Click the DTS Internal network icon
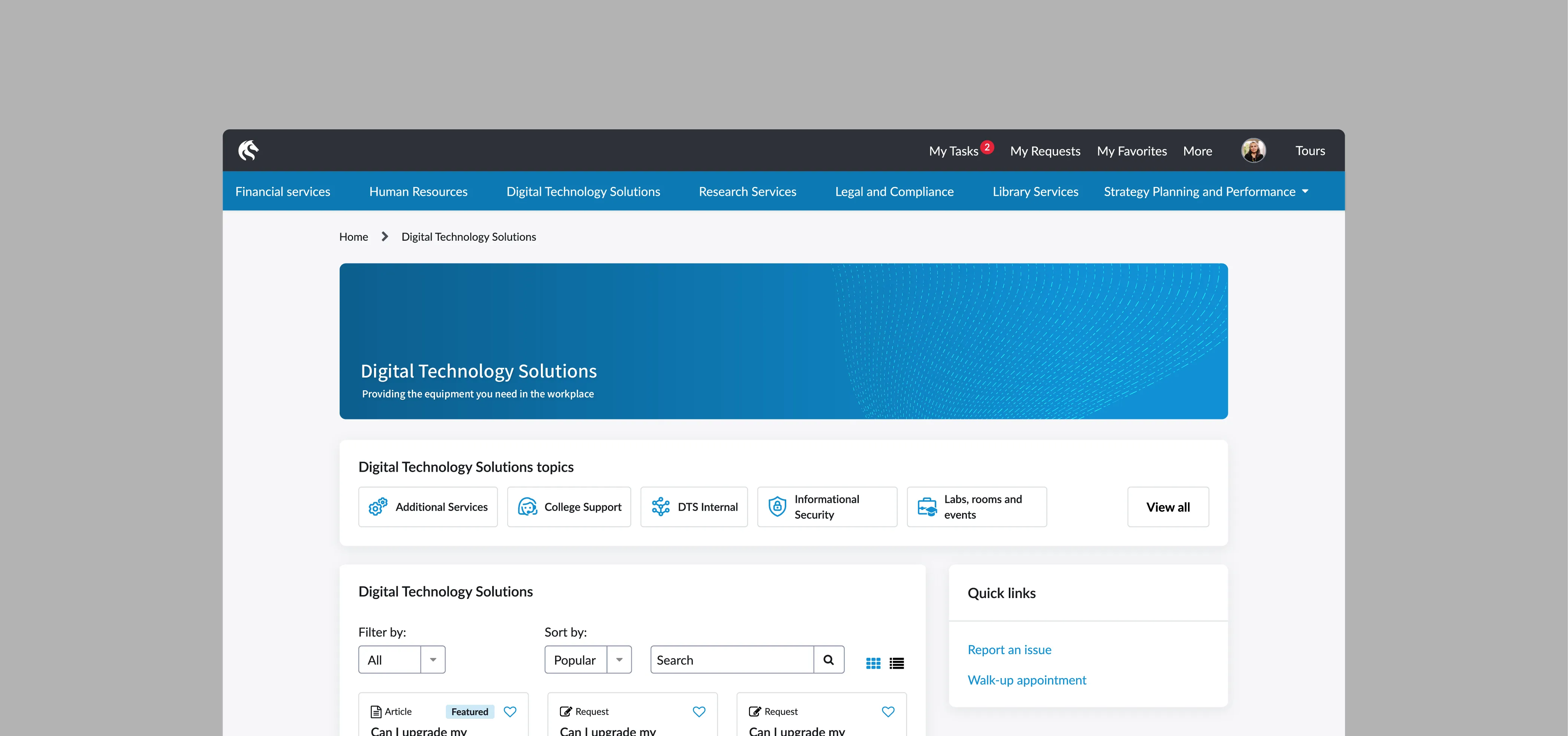The height and width of the screenshot is (736, 1568). click(x=661, y=507)
